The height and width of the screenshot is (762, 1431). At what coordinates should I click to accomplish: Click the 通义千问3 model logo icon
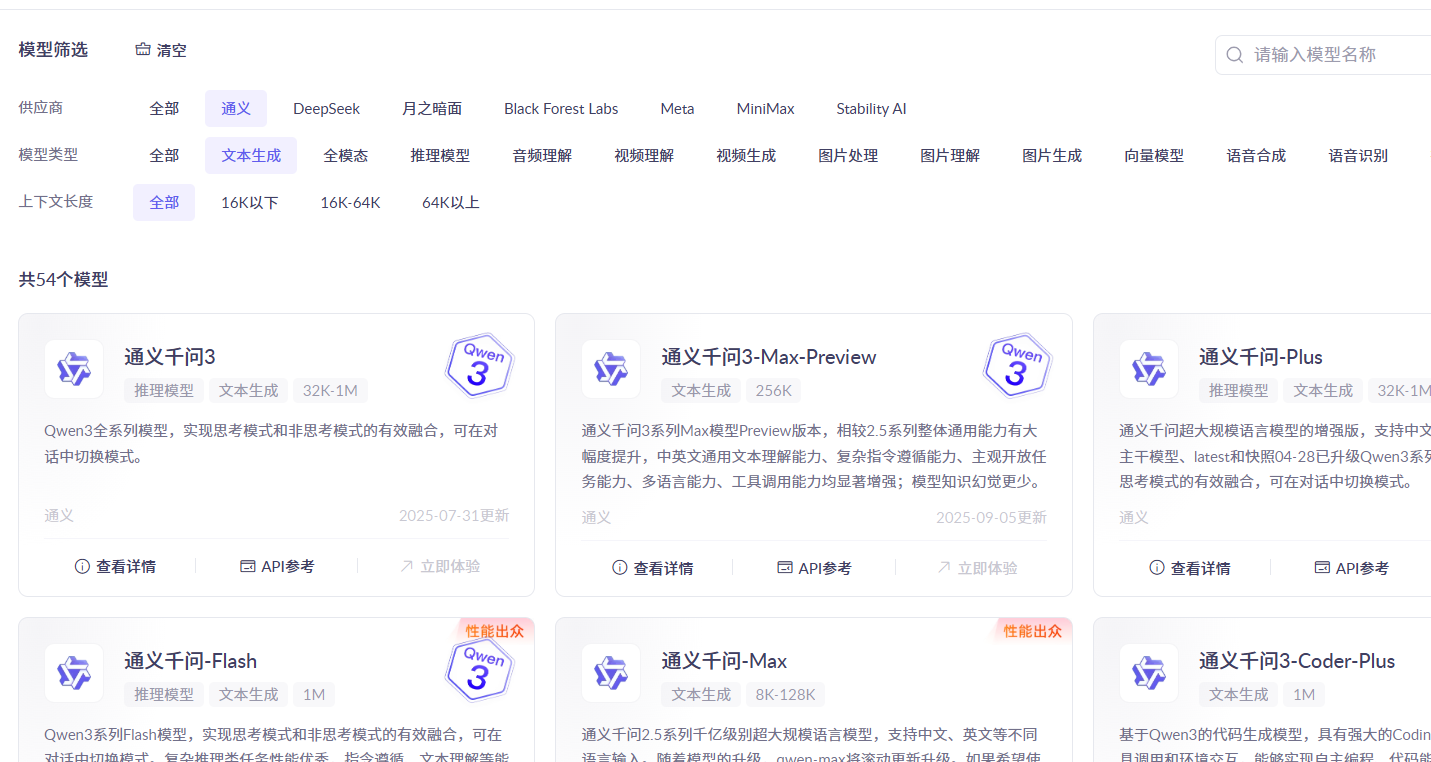[74, 369]
